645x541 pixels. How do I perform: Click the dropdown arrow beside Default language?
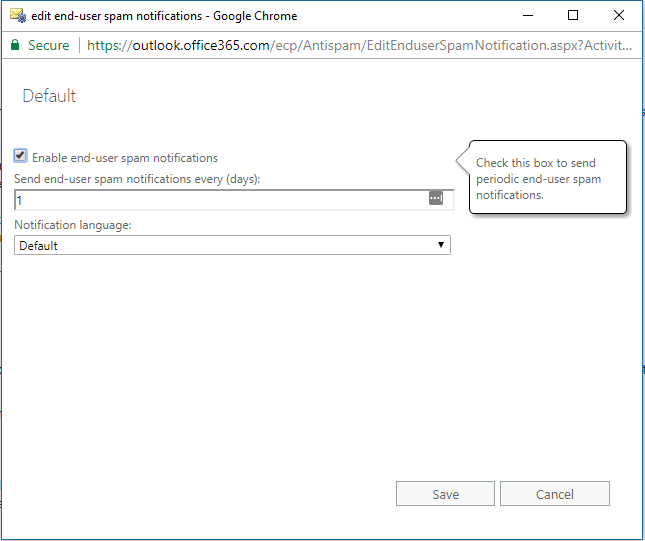click(441, 245)
